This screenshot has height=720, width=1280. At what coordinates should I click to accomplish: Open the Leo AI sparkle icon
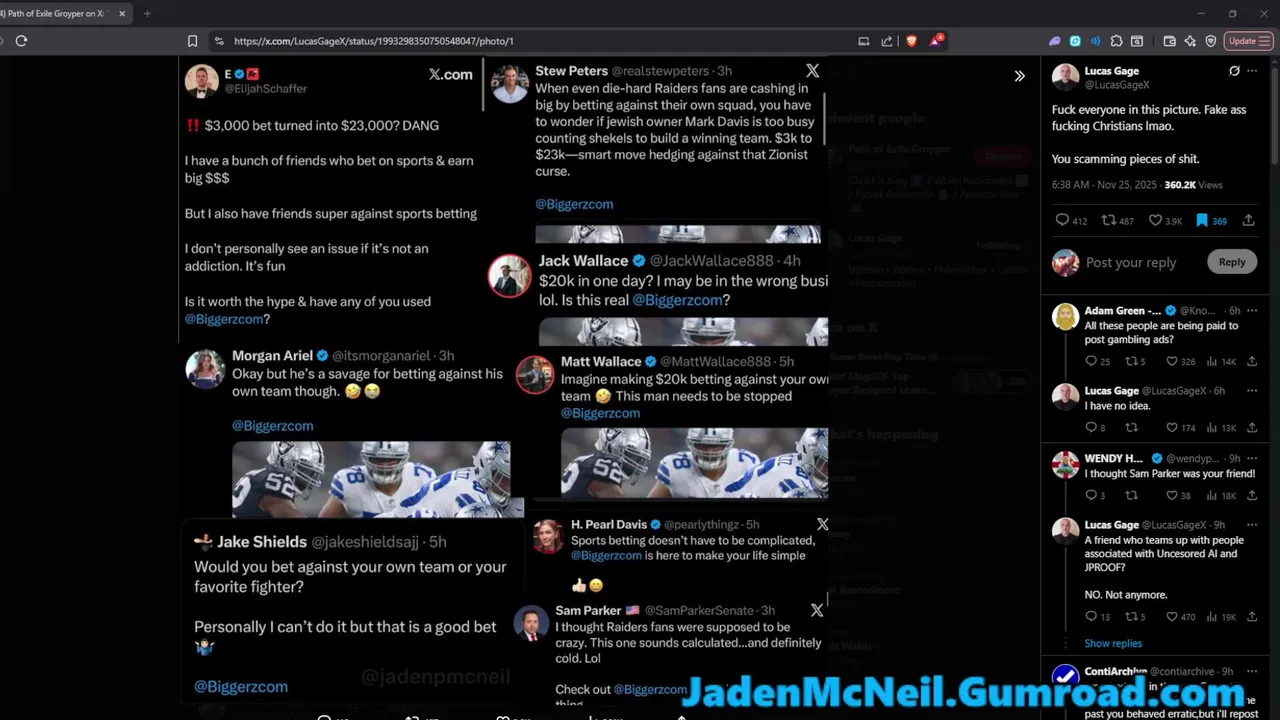coord(1190,41)
